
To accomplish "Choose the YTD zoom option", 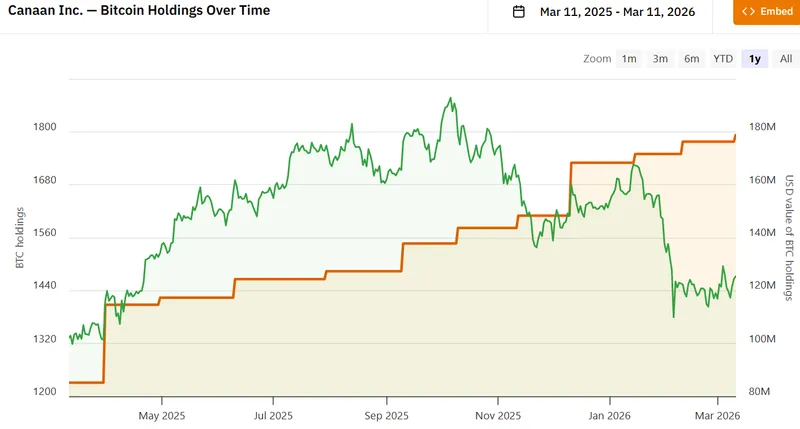I will click(722, 59).
